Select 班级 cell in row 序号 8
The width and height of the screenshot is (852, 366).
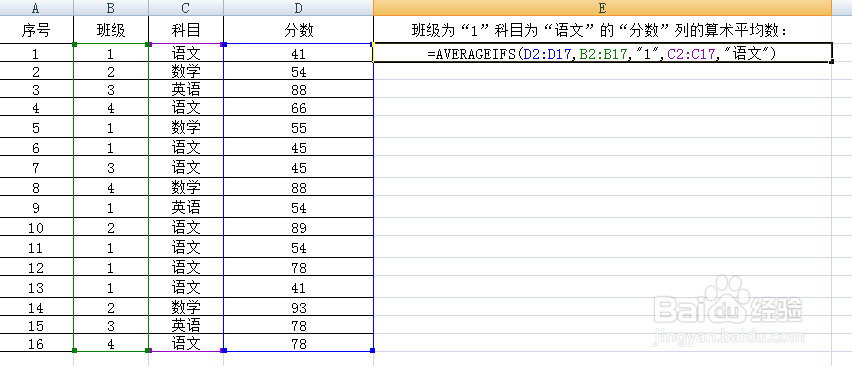point(111,188)
